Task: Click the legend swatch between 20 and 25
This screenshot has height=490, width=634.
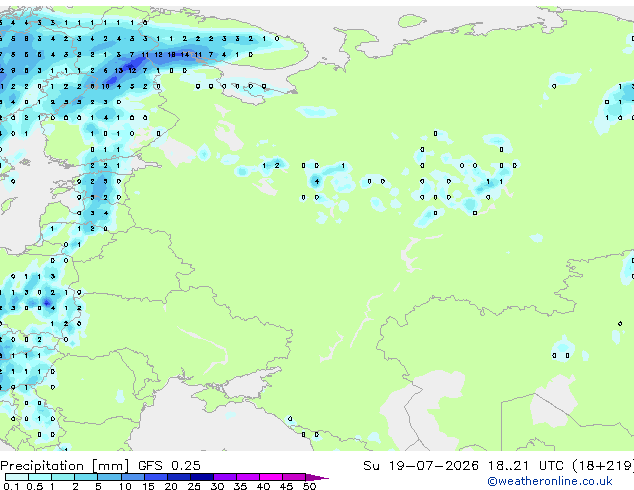Action: coord(178,477)
